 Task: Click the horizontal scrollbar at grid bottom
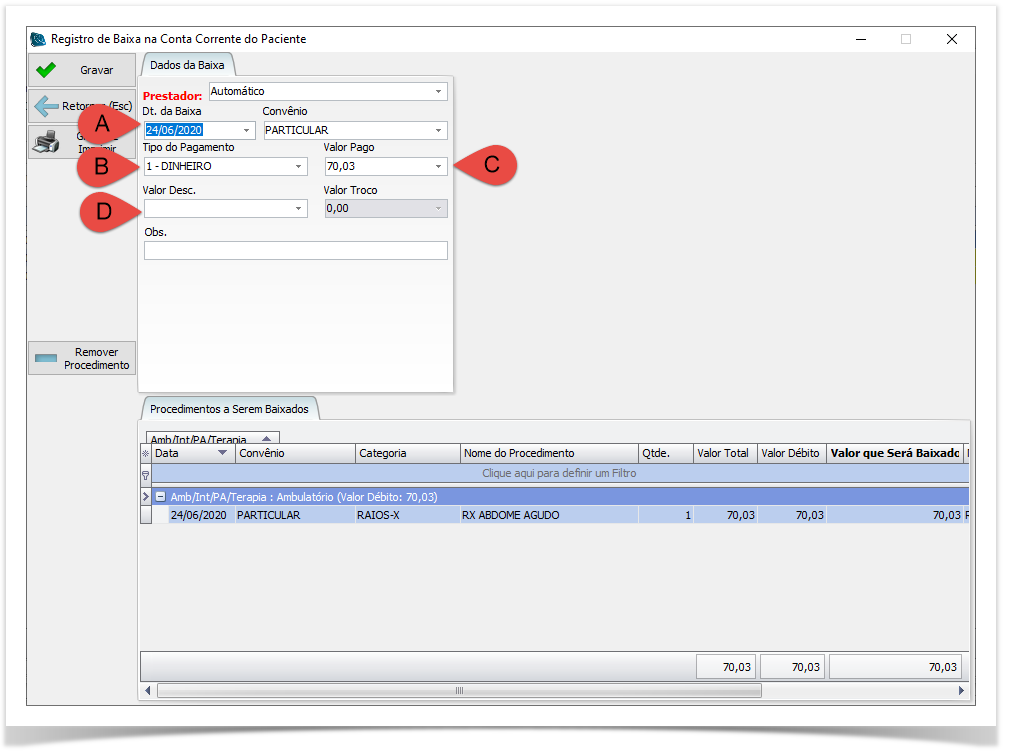459,690
